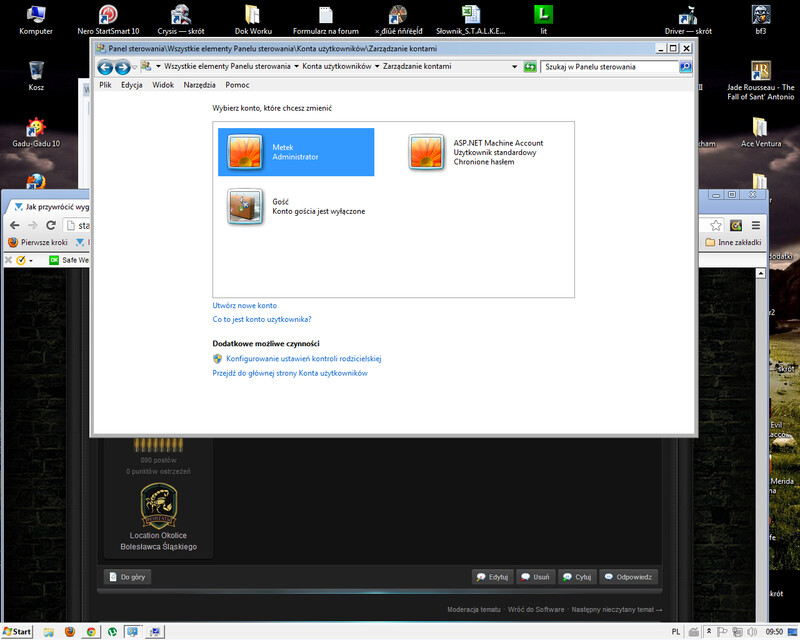The width and height of the screenshot is (800, 640).
Task: Click the Chrome bookmark star icon
Action: click(716, 225)
